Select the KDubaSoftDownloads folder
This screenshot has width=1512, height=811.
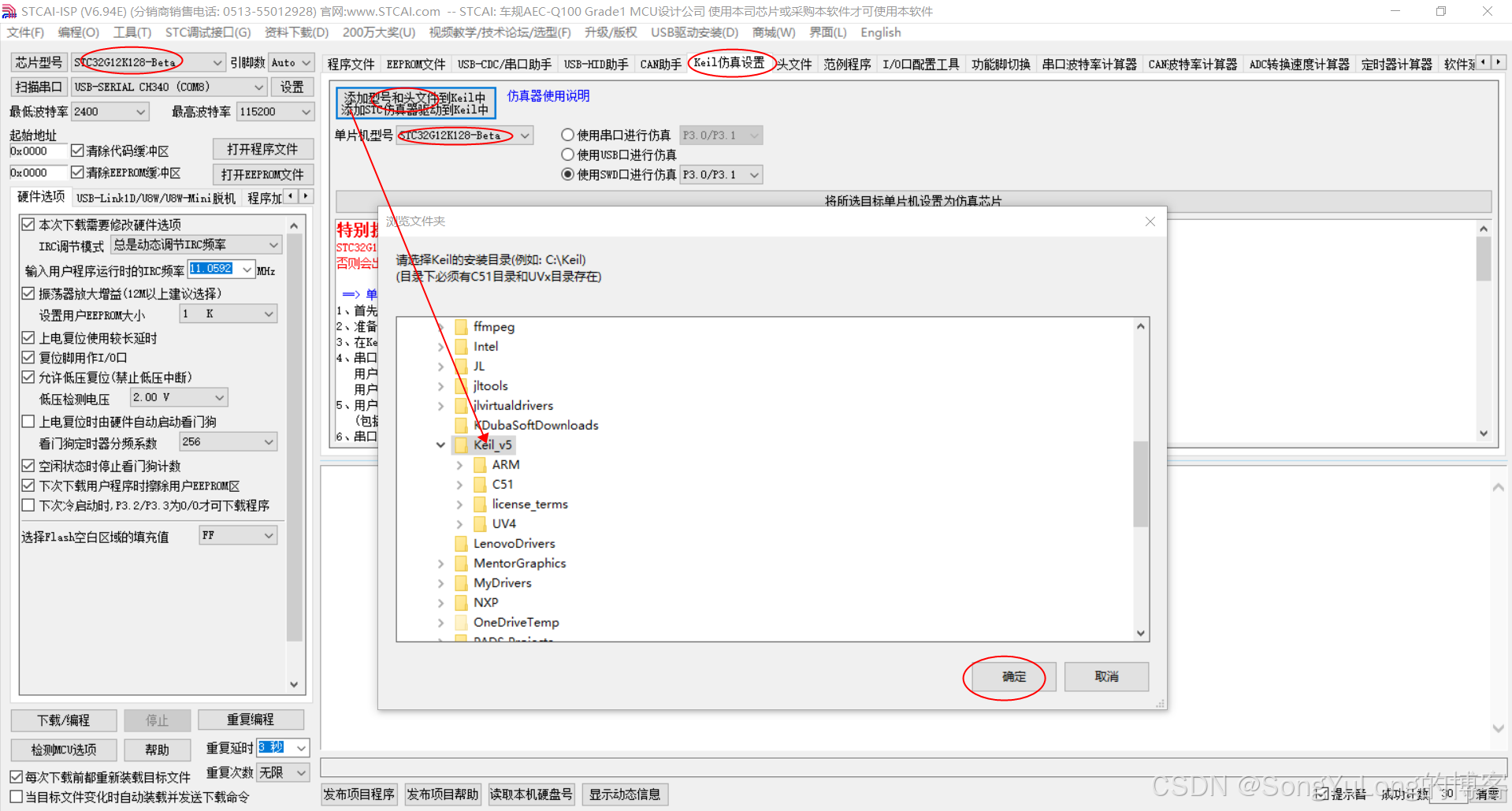click(x=536, y=426)
